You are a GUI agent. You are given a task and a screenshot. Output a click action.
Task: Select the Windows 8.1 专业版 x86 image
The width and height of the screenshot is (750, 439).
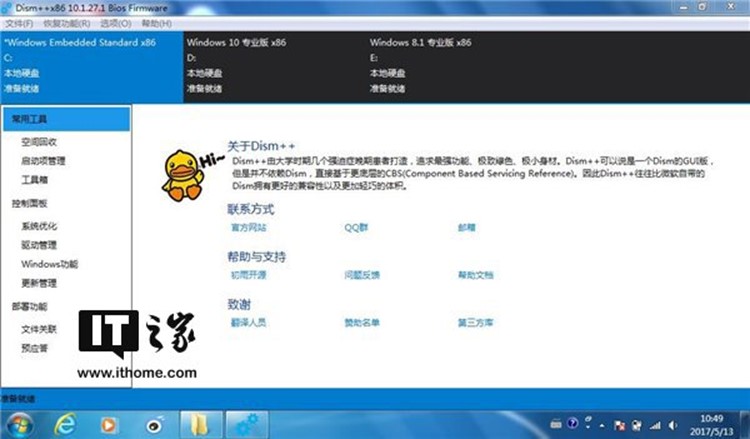tap(420, 43)
